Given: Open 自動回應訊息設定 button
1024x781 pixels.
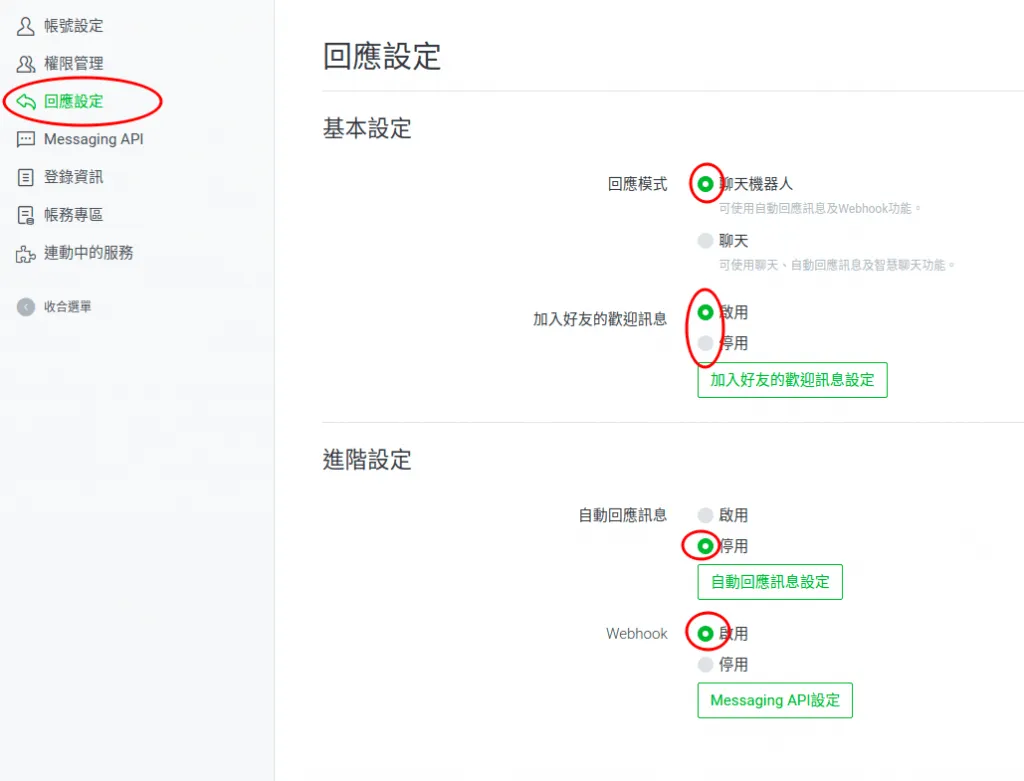Looking at the screenshot, I should 770,582.
